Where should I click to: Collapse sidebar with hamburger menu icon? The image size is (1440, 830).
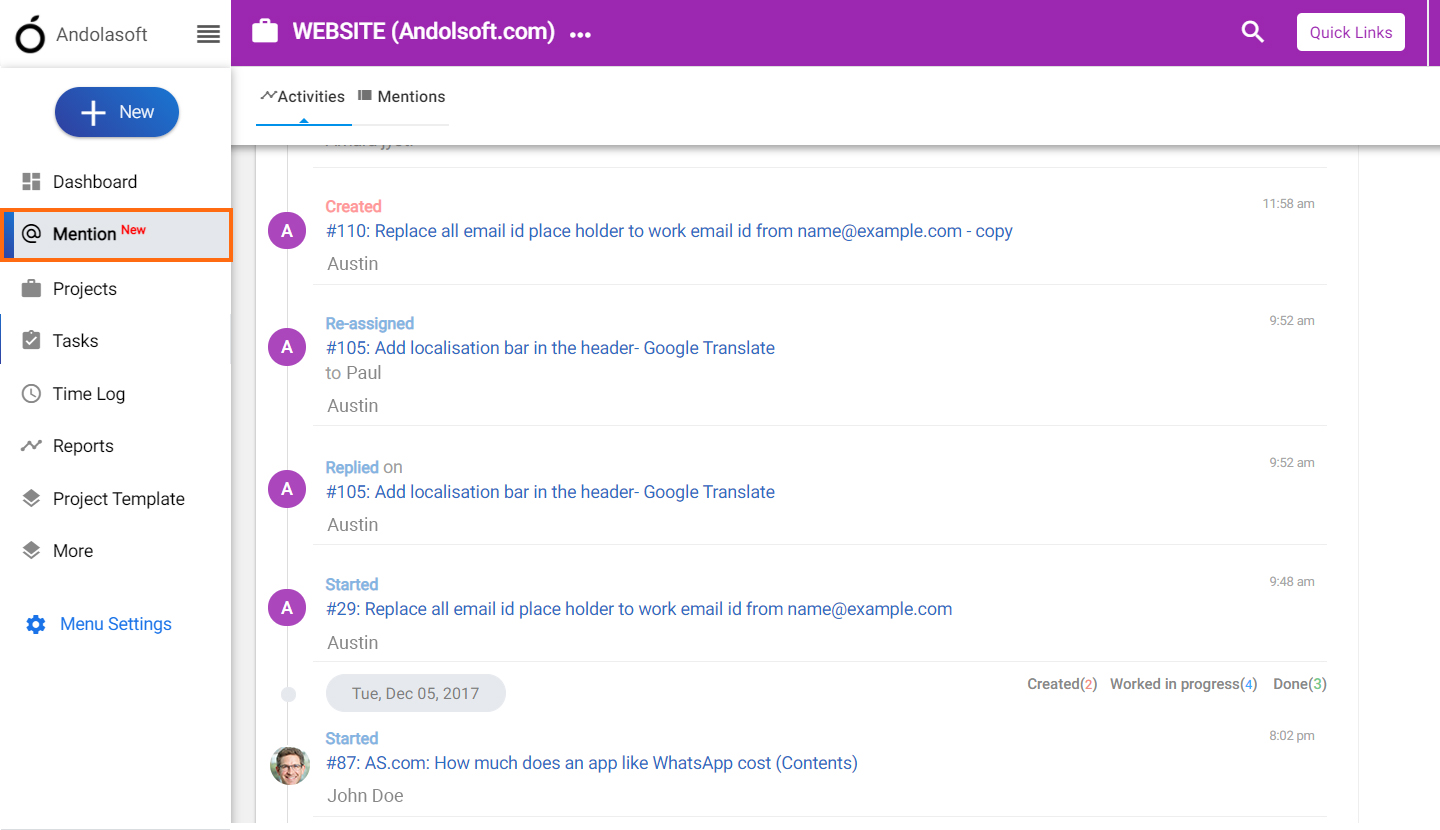tap(208, 34)
